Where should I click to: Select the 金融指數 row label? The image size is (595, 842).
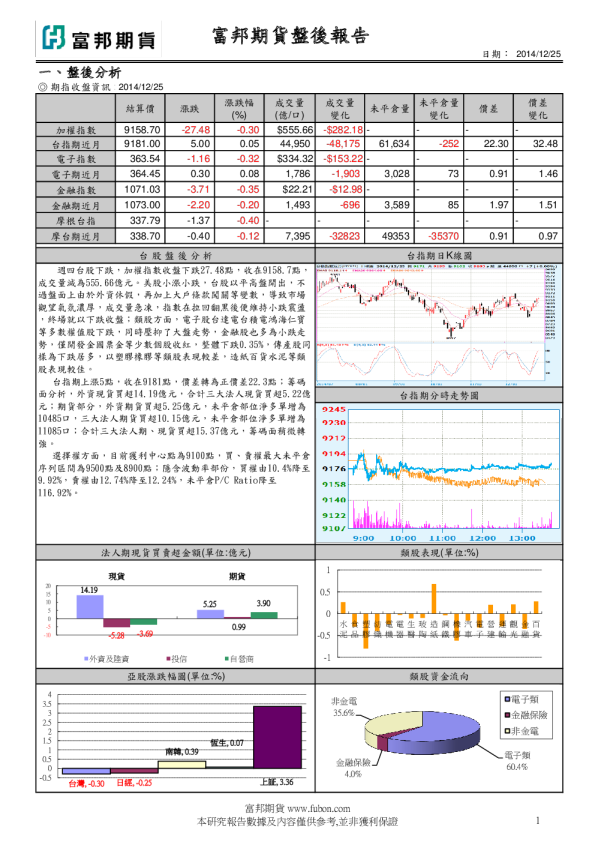click(x=76, y=190)
